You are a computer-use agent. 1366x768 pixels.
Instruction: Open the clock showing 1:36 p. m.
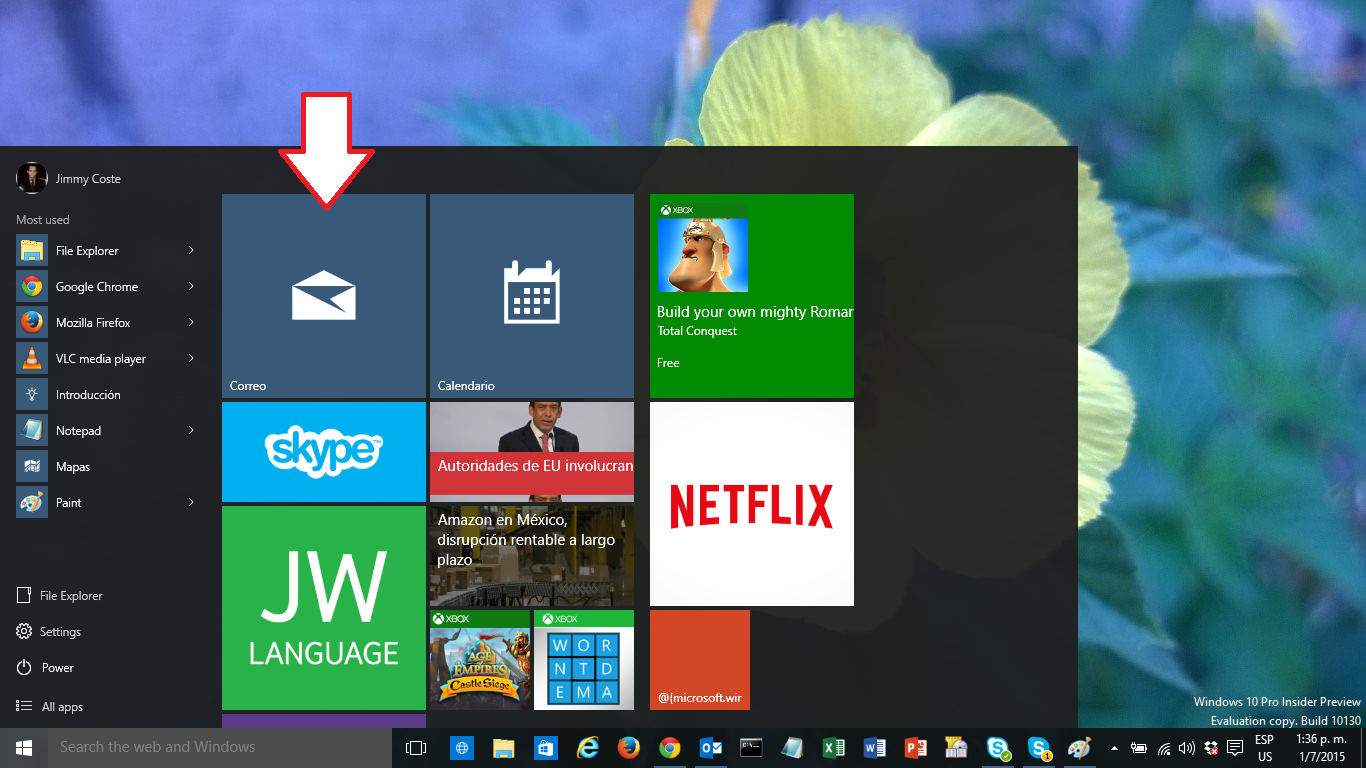coord(1321,748)
